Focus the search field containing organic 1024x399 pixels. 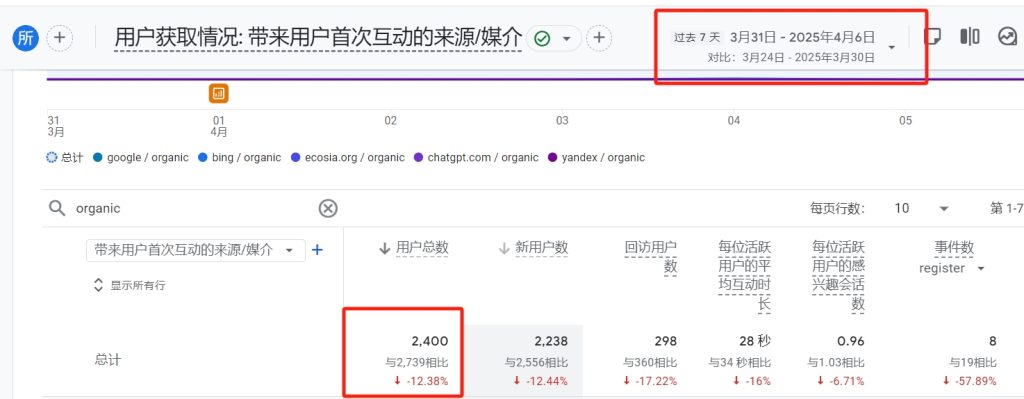point(193,208)
